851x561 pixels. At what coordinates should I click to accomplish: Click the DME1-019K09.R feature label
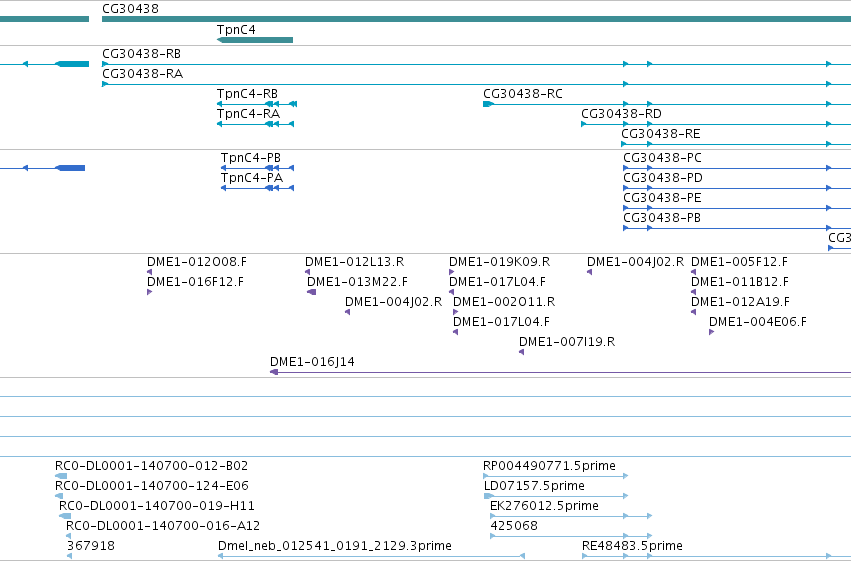point(500,262)
